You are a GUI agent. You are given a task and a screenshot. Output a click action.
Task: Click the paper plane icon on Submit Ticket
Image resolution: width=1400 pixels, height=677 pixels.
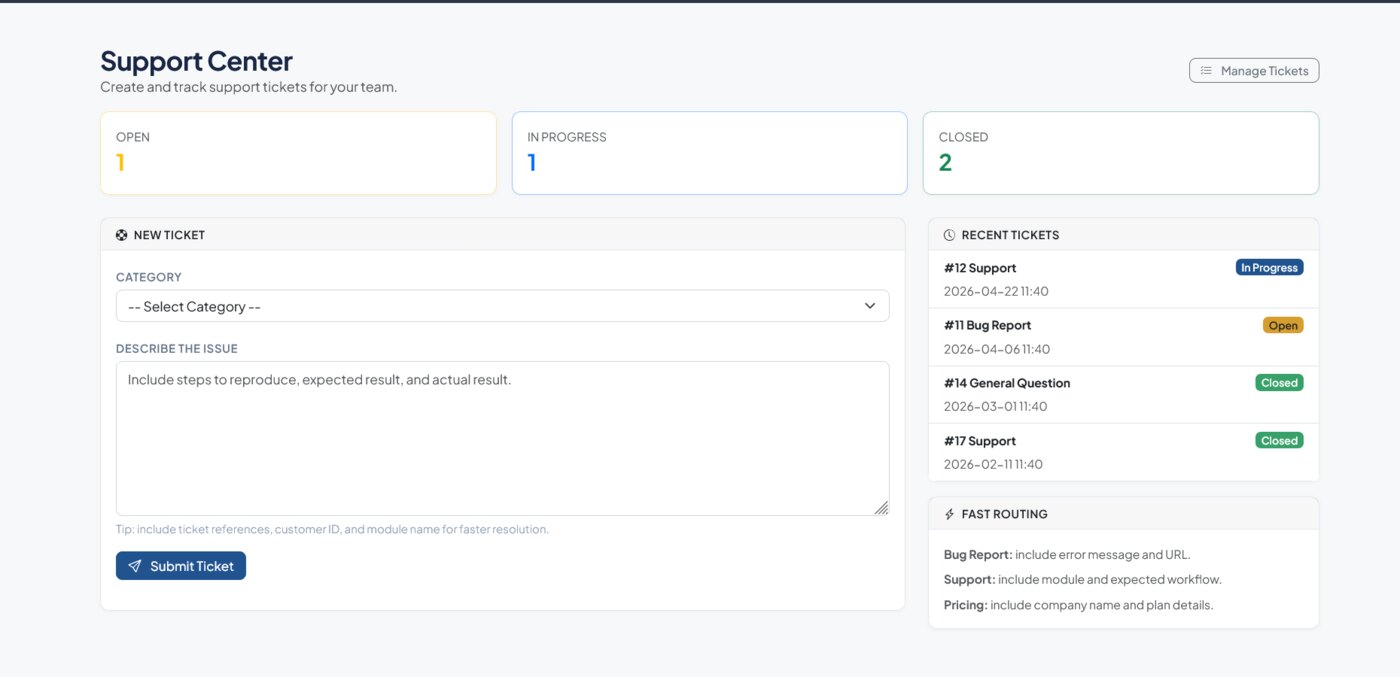point(135,565)
